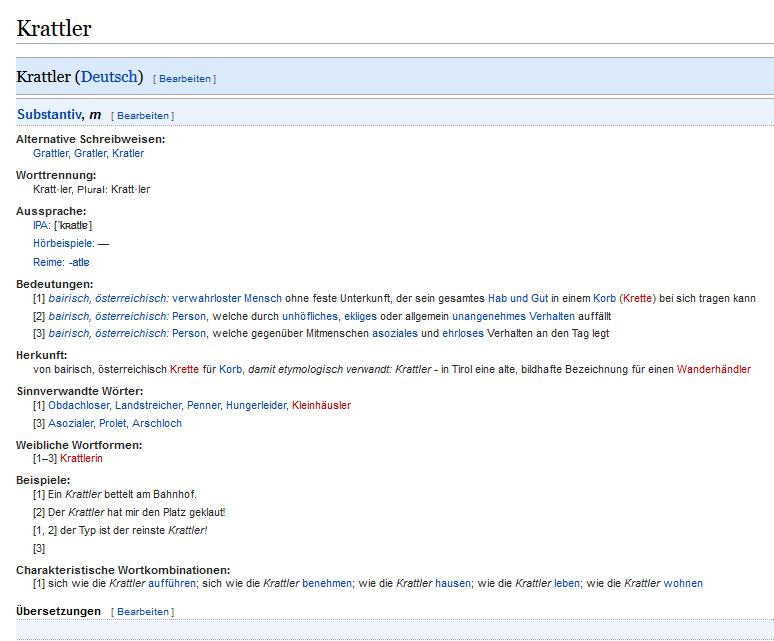
Task: Click the 'Worttrennung:' label
Action: (x=56, y=175)
